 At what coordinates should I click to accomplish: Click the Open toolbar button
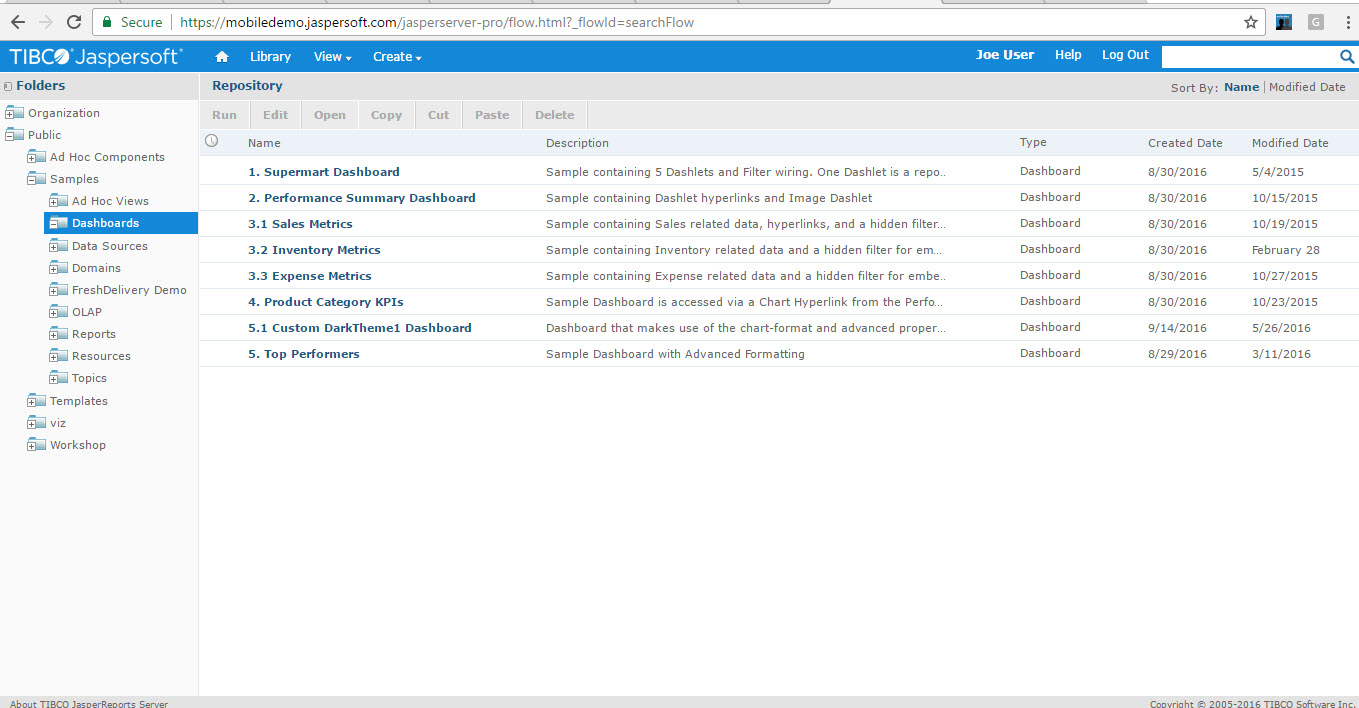pos(330,115)
